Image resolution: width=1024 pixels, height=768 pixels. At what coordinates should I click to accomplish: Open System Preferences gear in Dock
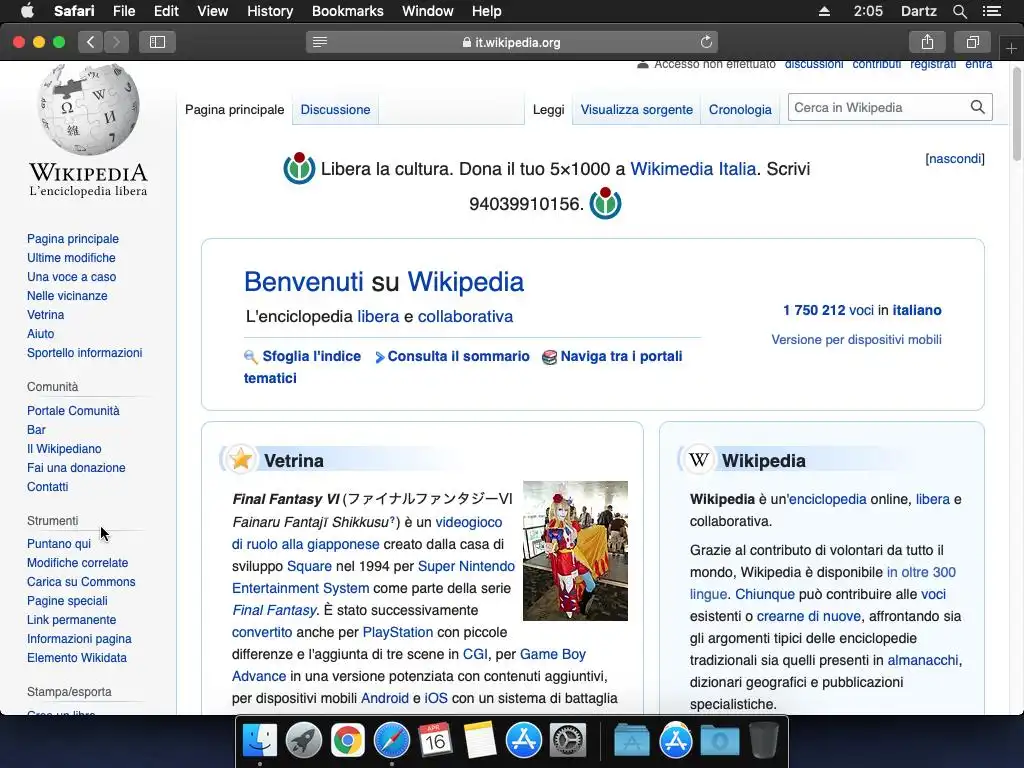pos(568,741)
